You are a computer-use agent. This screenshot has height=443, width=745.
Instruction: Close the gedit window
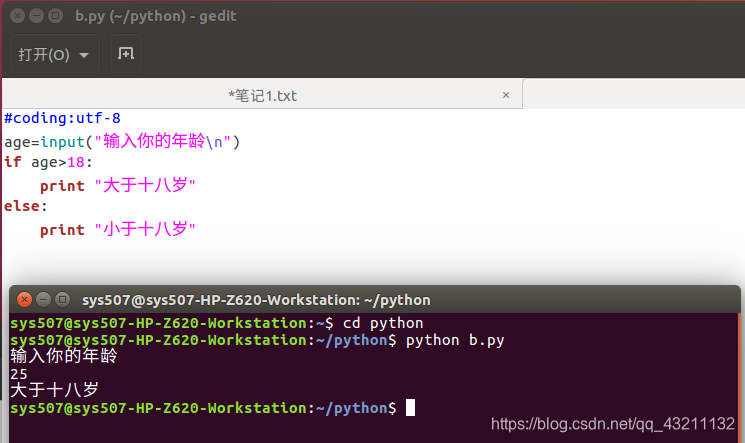[18, 16]
